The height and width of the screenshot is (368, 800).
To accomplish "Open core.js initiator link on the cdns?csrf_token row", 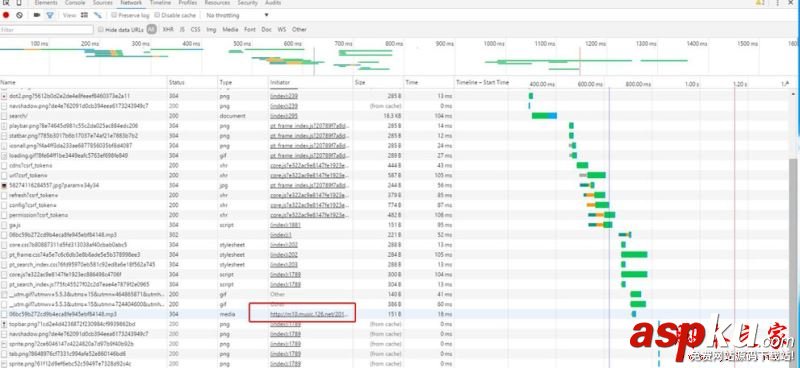I will pyautogui.click(x=309, y=165).
